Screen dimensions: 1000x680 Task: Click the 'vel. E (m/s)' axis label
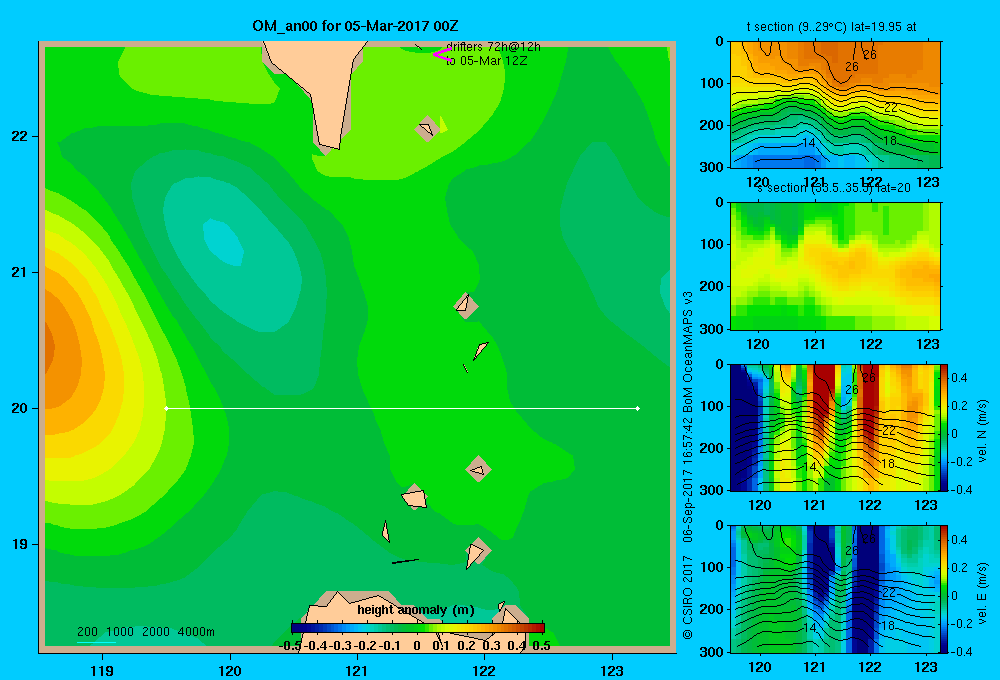pyautogui.click(x=982, y=592)
